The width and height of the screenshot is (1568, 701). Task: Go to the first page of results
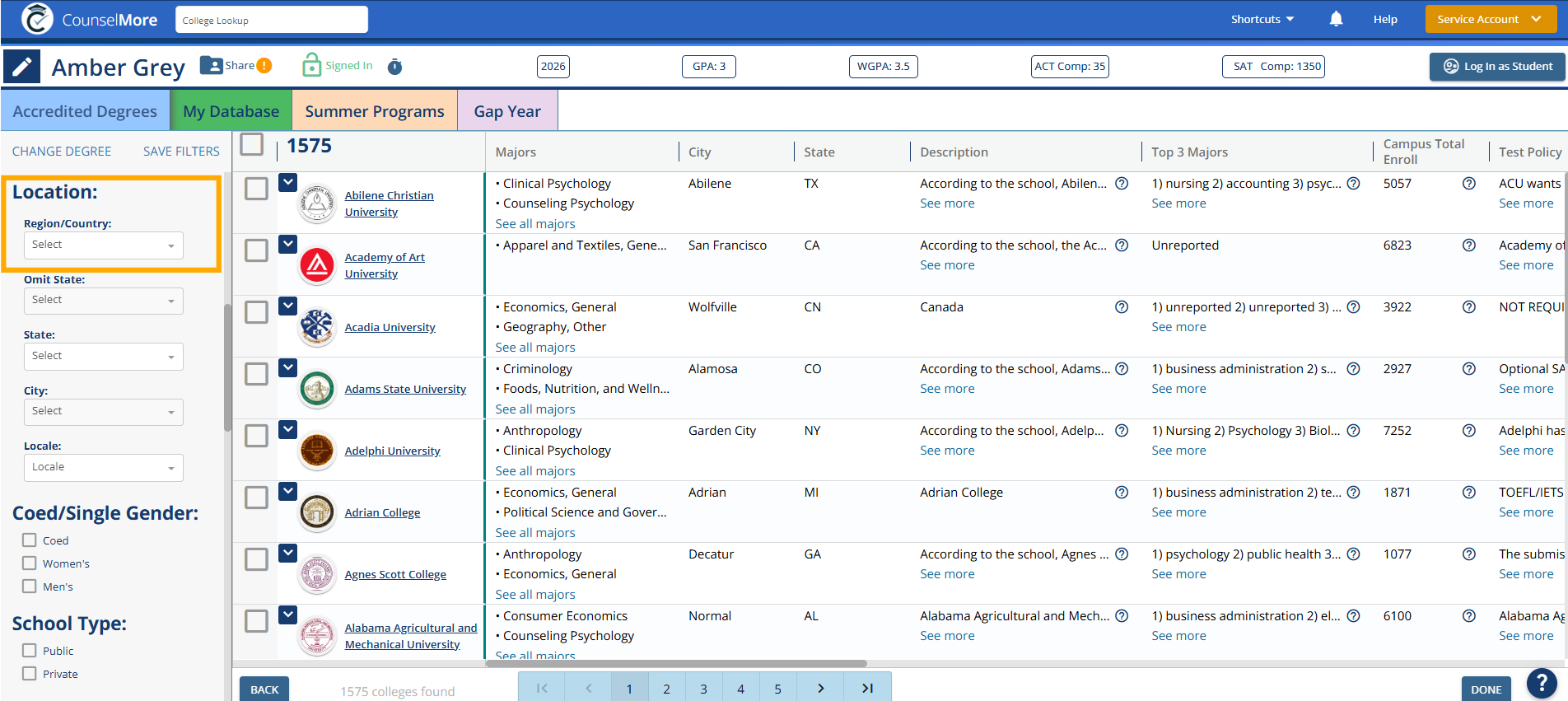point(542,688)
